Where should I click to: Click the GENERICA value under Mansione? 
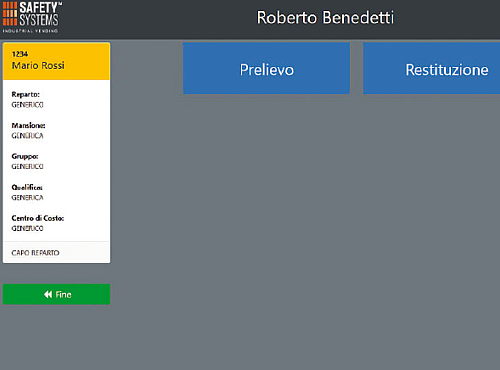[27, 136]
